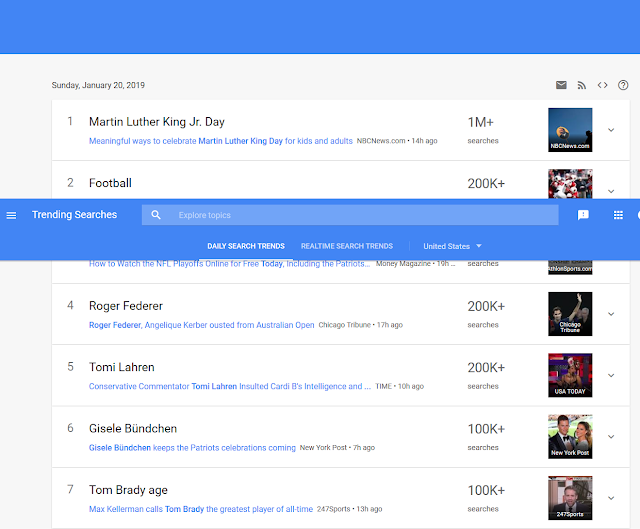Subscribe by email envelope icon
This screenshot has height=529, width=640.
pos(561,85)
